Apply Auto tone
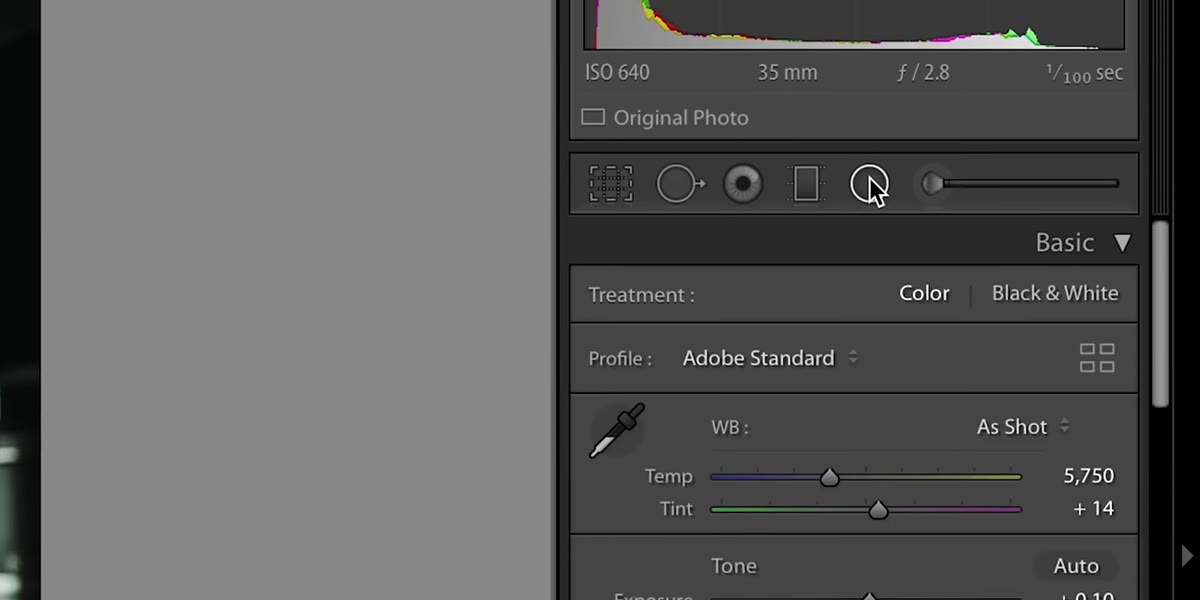Screen dimensions: 1200x600 point(1076,566)
